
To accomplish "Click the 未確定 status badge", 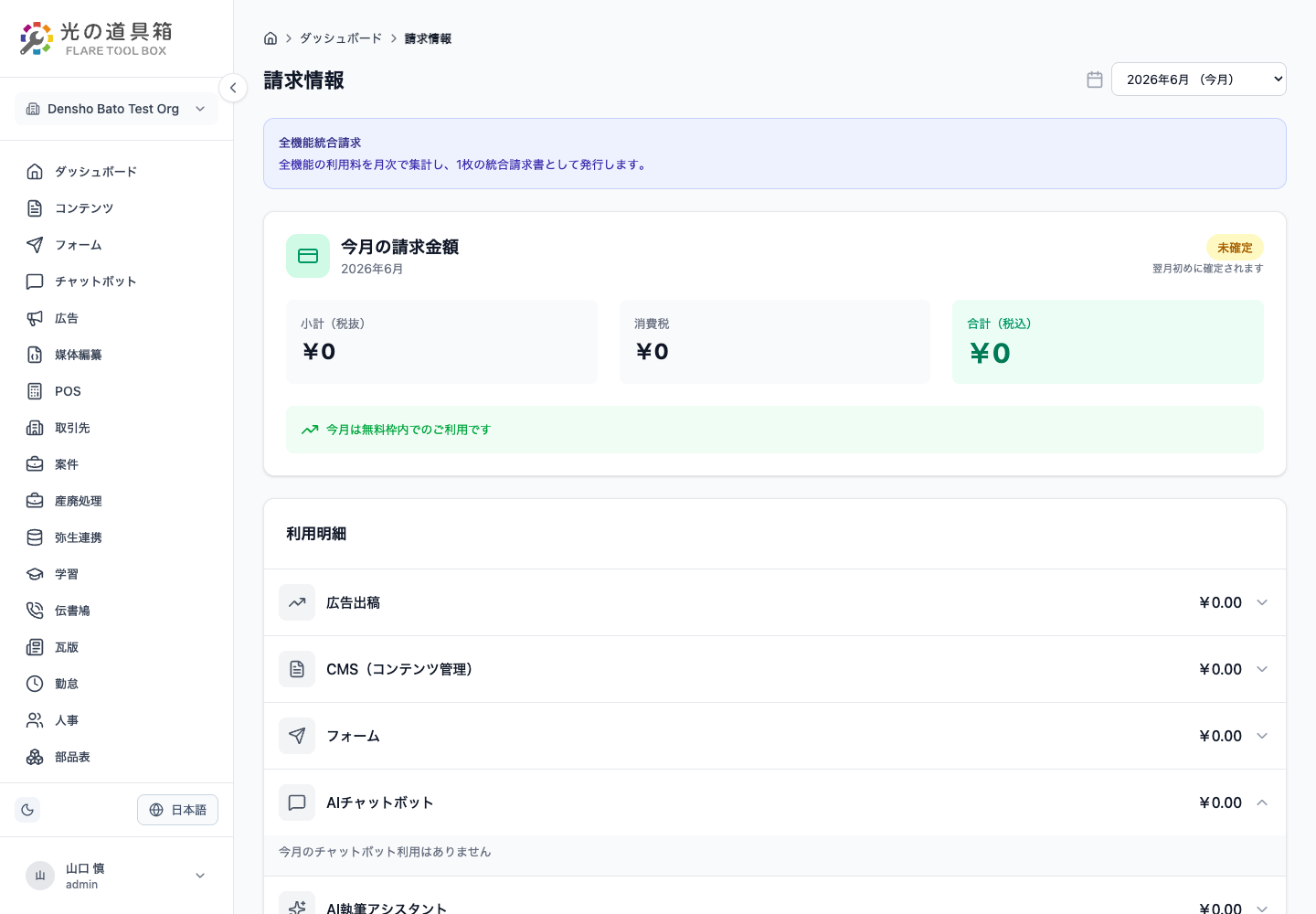I will pos(1235,248).
